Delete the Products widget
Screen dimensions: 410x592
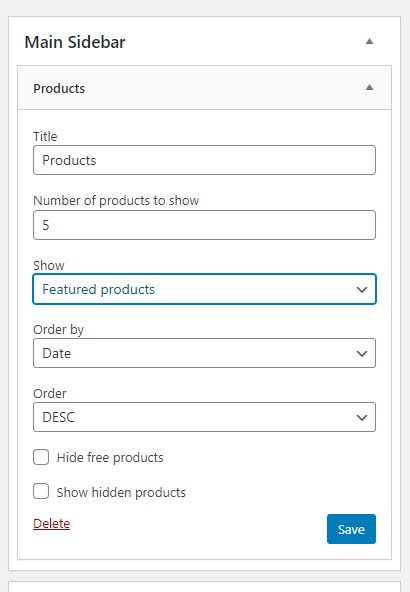52,524
